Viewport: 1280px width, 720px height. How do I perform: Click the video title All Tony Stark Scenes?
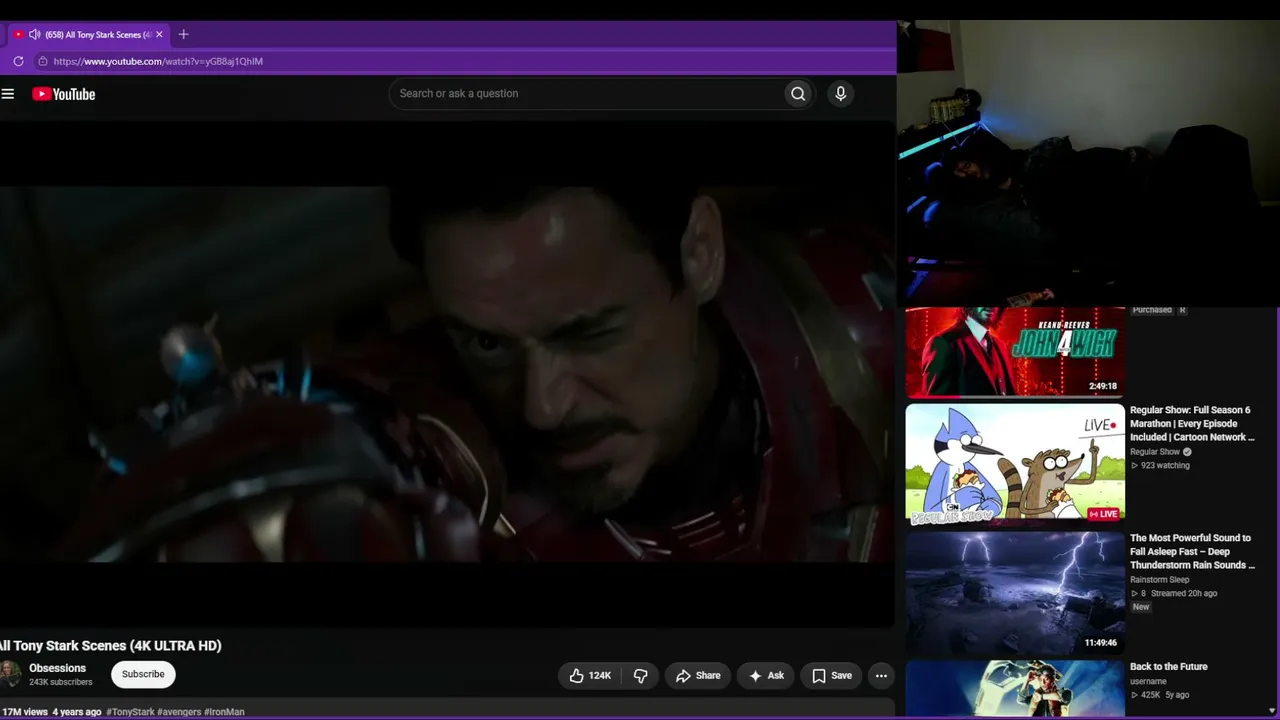pos(111,646)
